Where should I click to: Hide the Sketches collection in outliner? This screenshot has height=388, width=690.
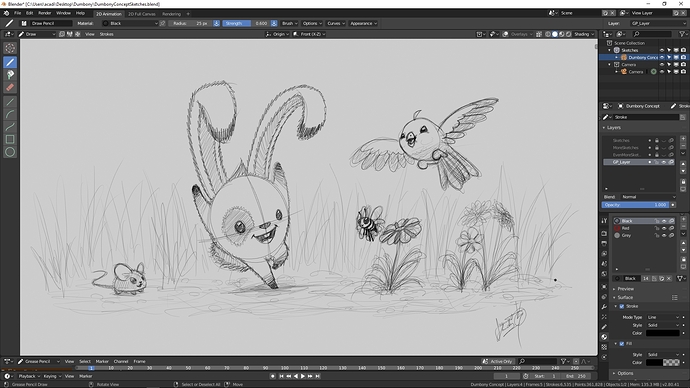pos(662,50)
